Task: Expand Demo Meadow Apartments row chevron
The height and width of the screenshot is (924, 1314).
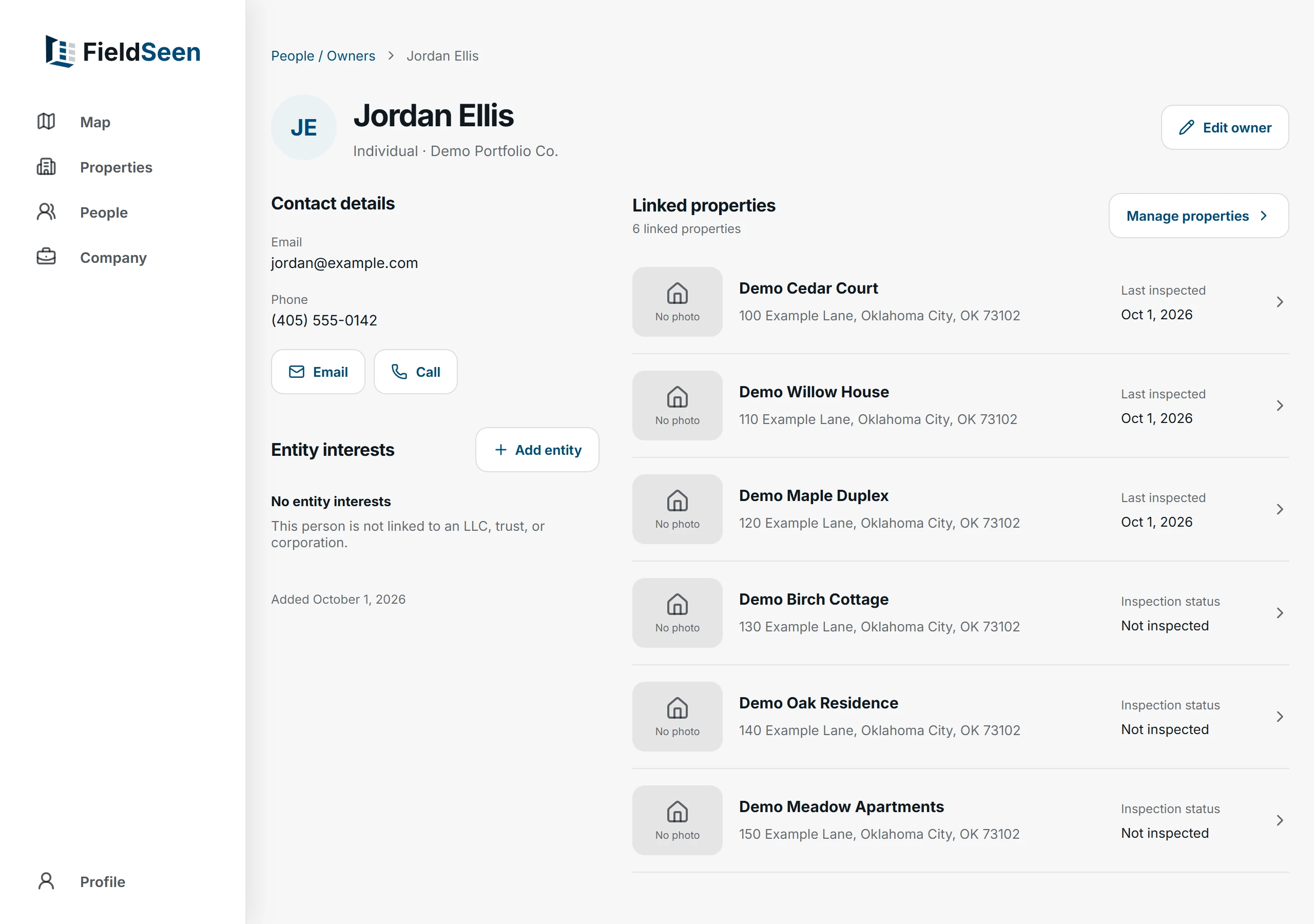Action: click(x=1280, y=820)
